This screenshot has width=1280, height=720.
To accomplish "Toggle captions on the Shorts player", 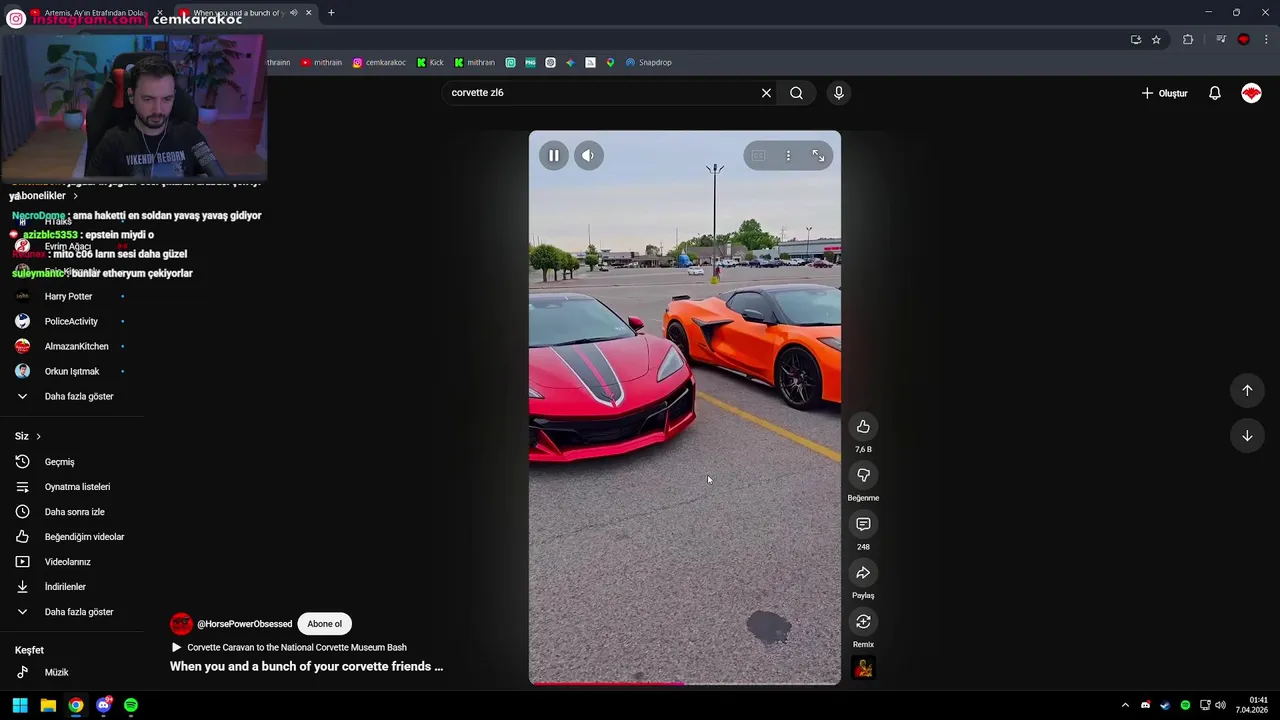I will pyautogui.click(x=759, y=155).
